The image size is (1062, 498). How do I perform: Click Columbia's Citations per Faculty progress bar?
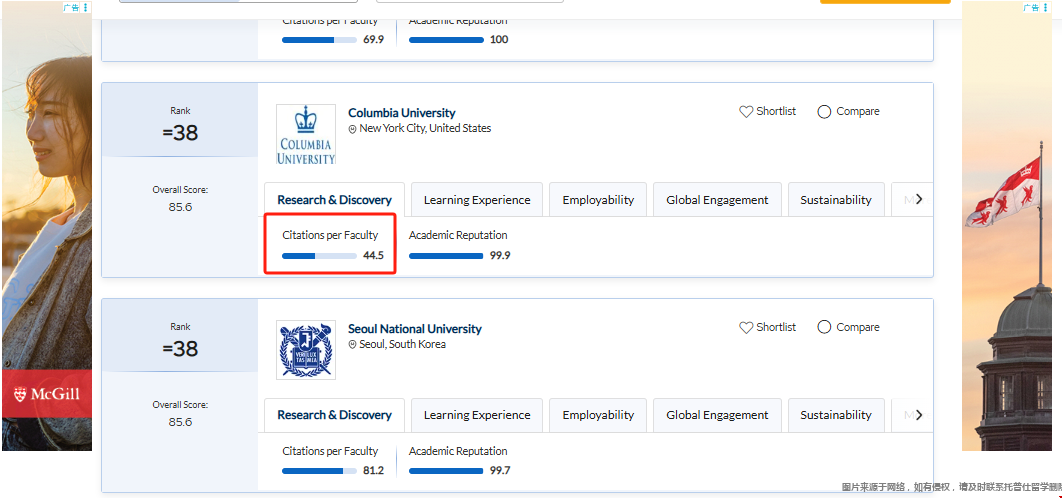click(319, 256)
